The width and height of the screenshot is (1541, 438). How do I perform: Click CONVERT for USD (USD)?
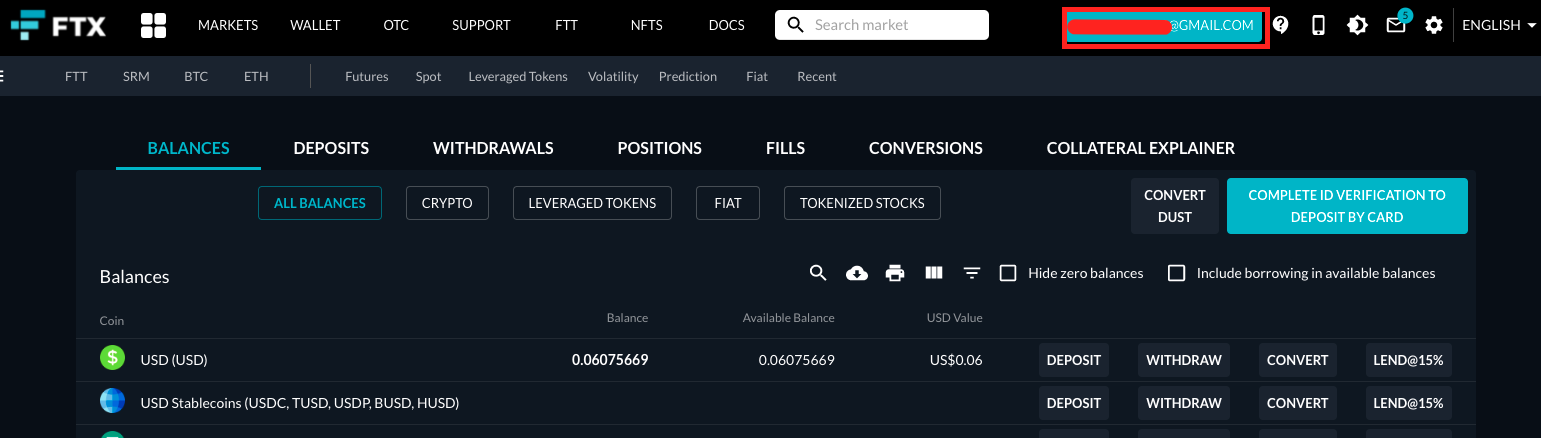tap(1297, 360)
